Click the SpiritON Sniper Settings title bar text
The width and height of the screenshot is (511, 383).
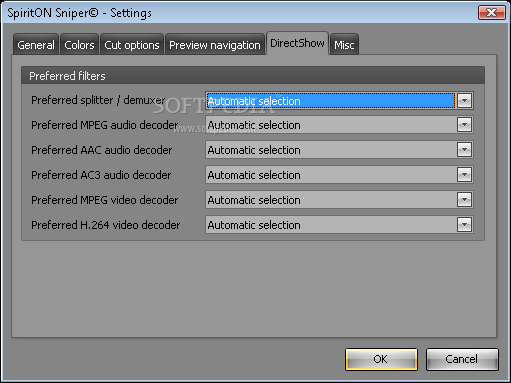(79, 13)
